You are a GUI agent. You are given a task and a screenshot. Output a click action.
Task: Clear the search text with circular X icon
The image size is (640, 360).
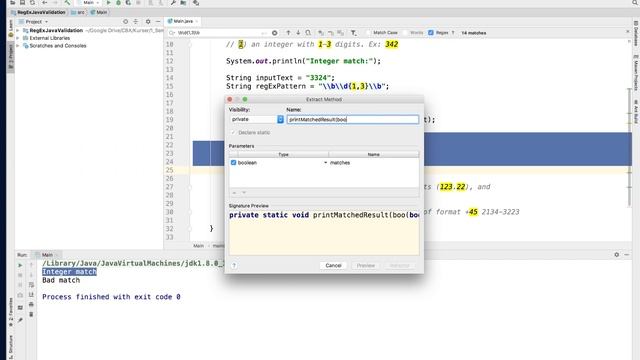coord(275,33)
